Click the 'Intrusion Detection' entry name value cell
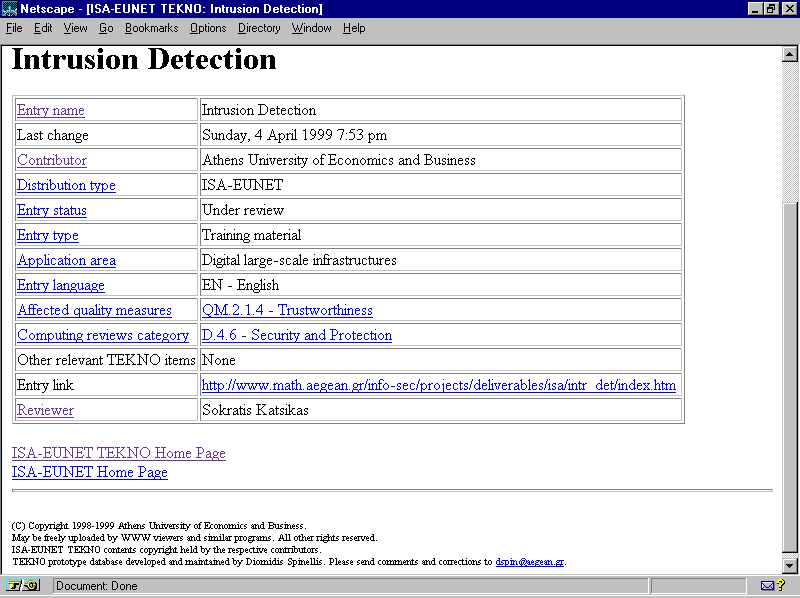This screenshot has height=598, width=800. pos(441,110)
